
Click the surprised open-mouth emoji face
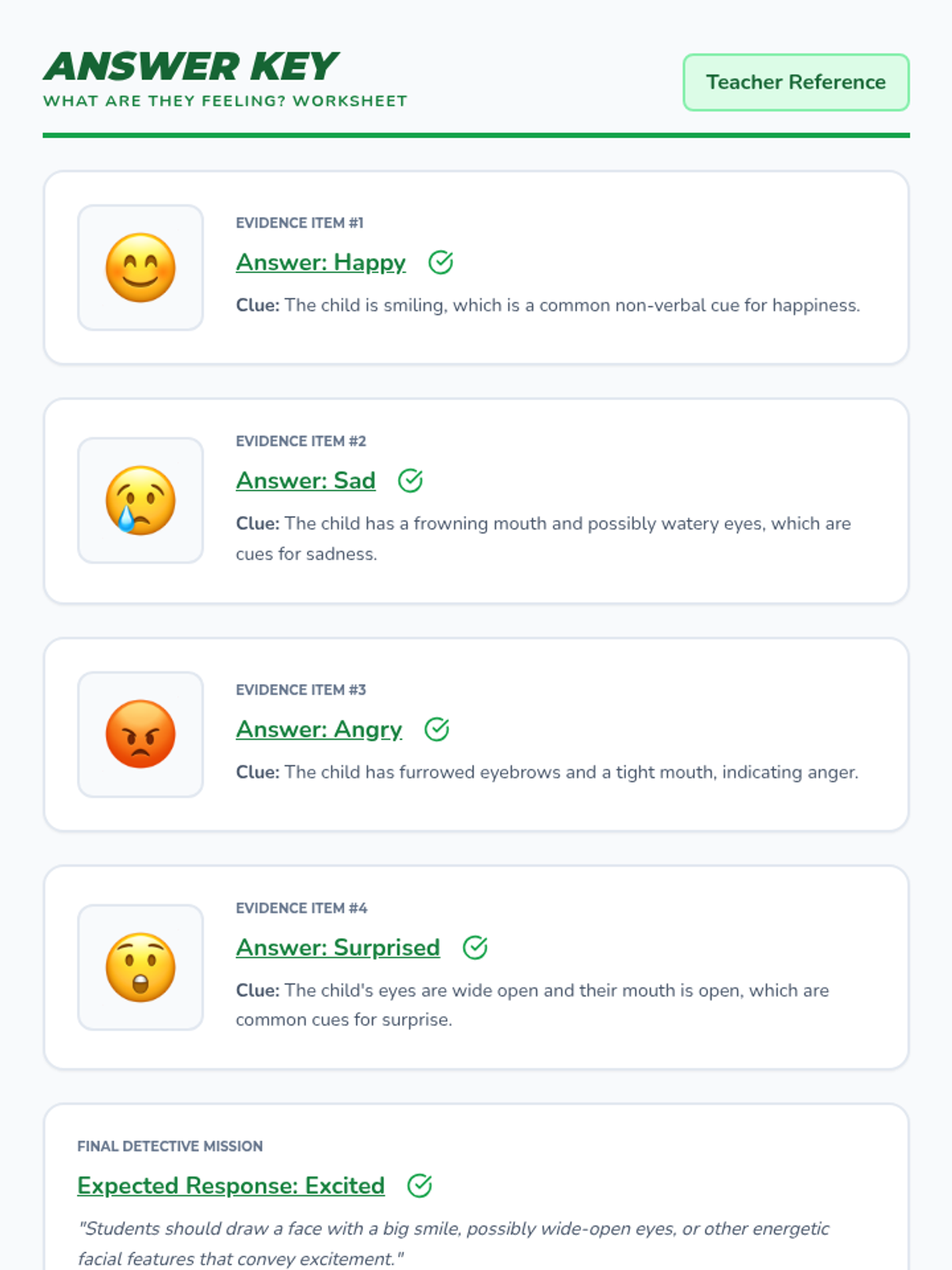140,967
